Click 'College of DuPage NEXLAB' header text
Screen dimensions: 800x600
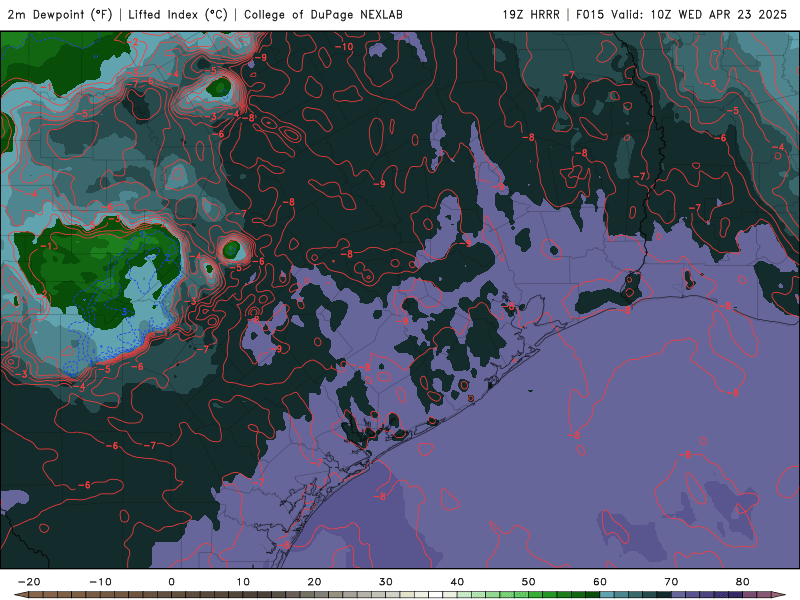pyautogui.click(x=323, y=15)
